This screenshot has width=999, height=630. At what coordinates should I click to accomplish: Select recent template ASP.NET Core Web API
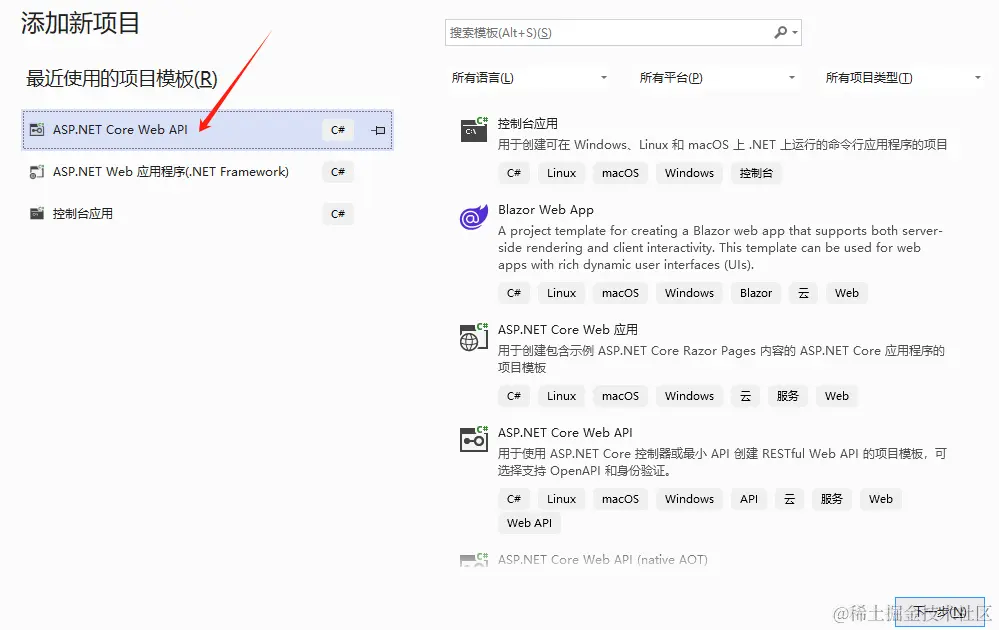[x=208, y=130]
